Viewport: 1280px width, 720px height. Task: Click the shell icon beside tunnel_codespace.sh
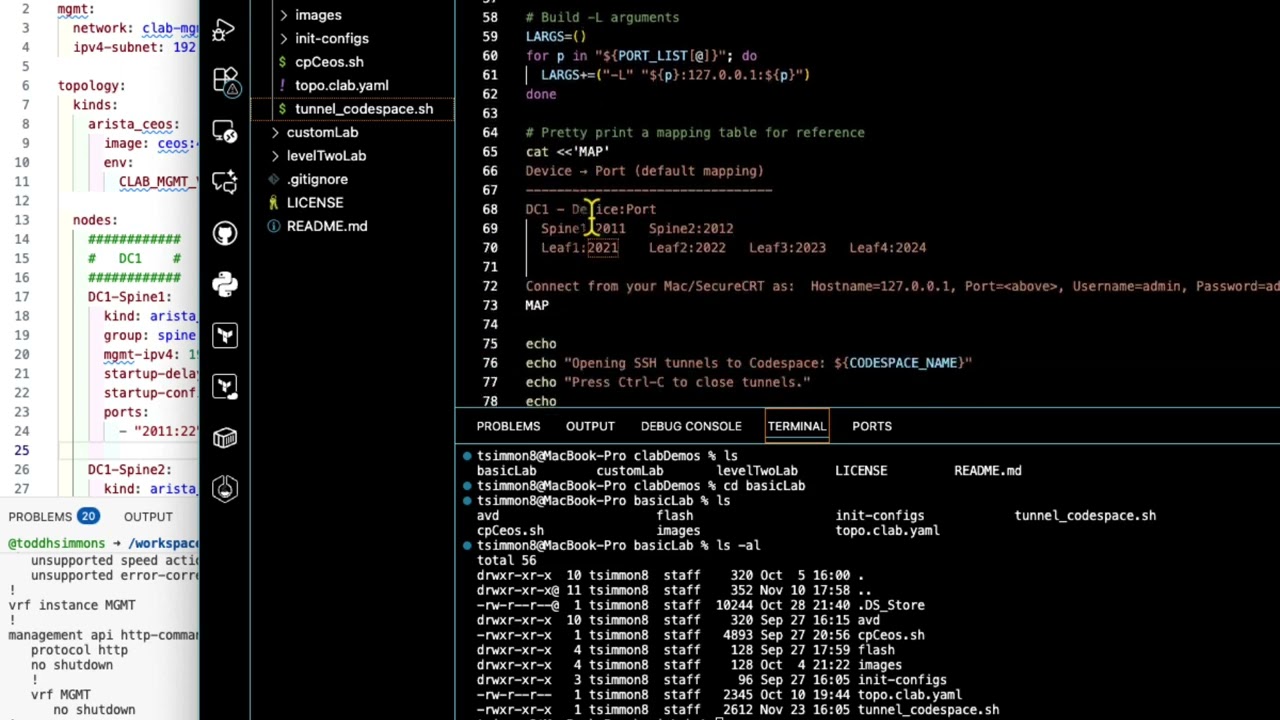pyautogui.click(x=283, y=109)
